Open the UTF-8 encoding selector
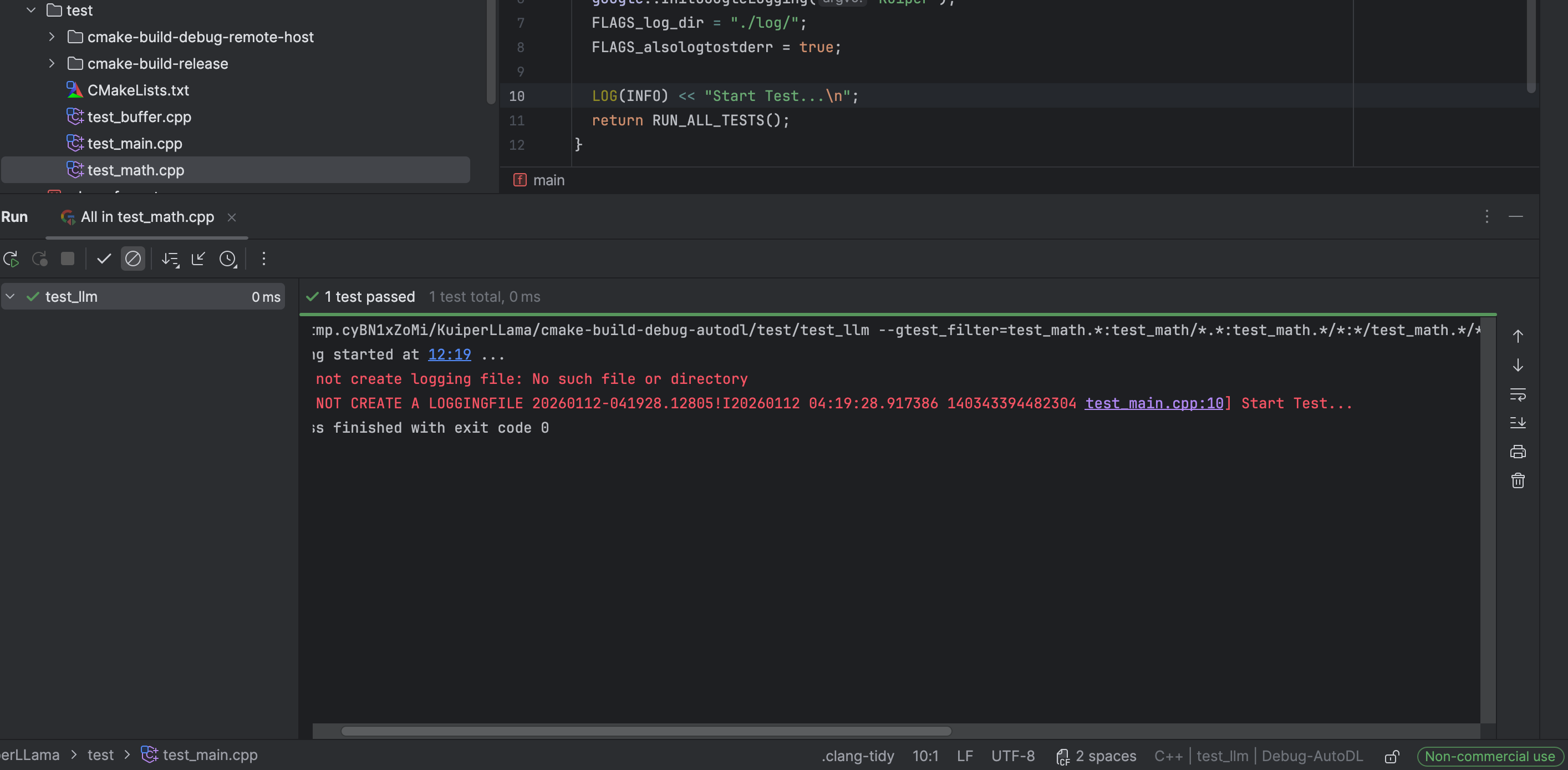Viewport: 1568px width, 770px height. point(1012,756)
